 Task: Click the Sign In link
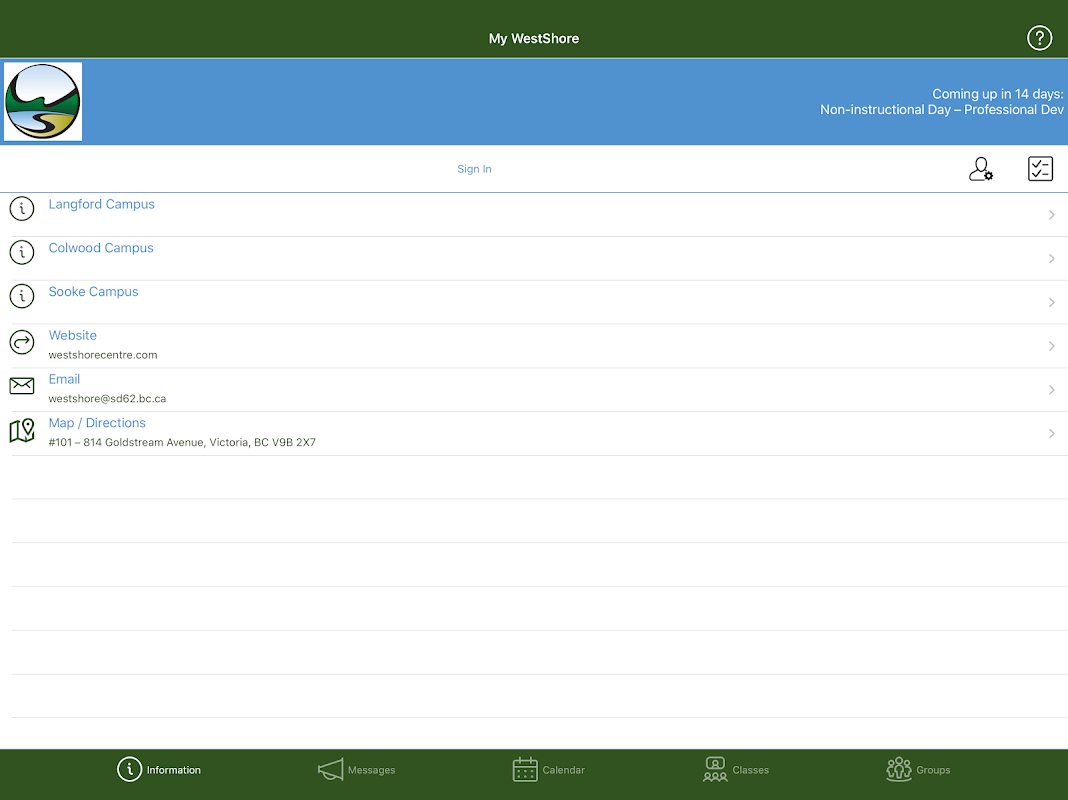[x=474, y=169]
